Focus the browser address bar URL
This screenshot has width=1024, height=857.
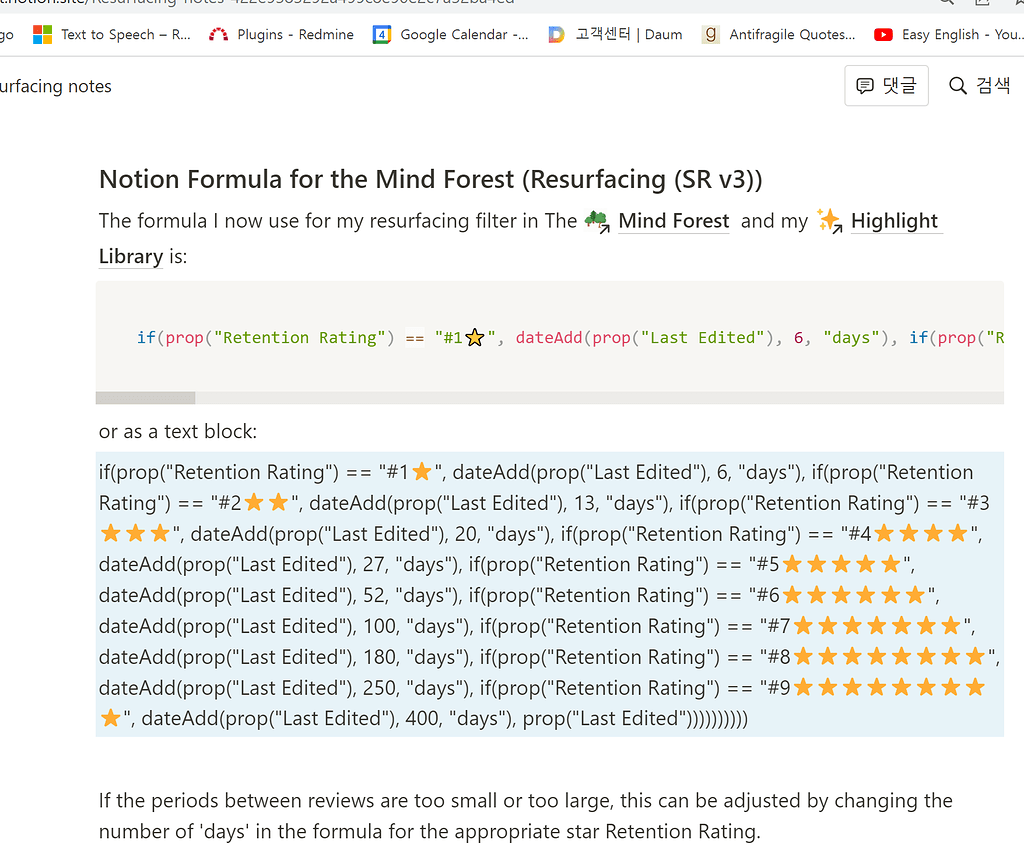tap(300, 3)
